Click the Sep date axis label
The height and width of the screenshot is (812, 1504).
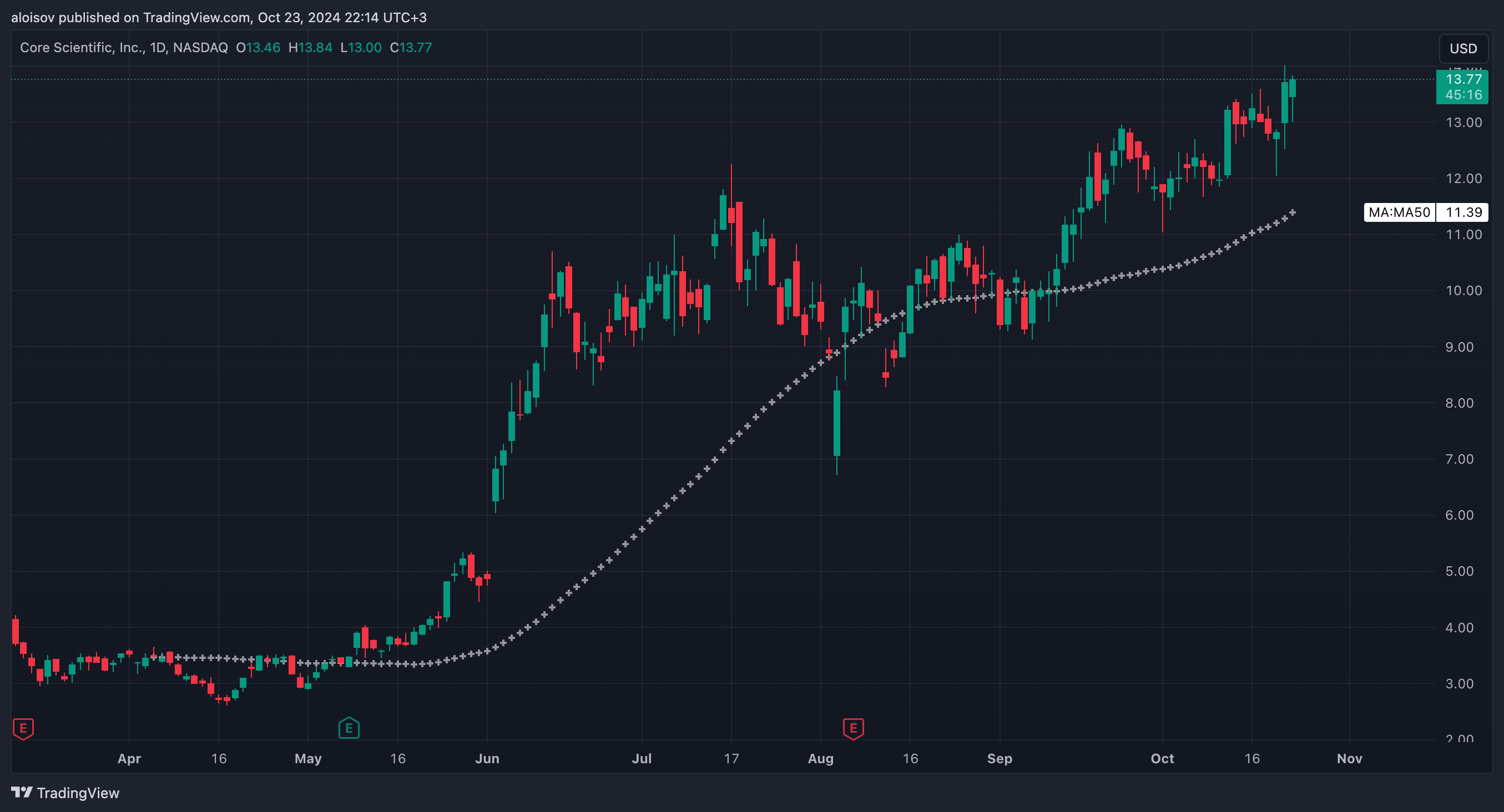click(x=1000, y=758)
